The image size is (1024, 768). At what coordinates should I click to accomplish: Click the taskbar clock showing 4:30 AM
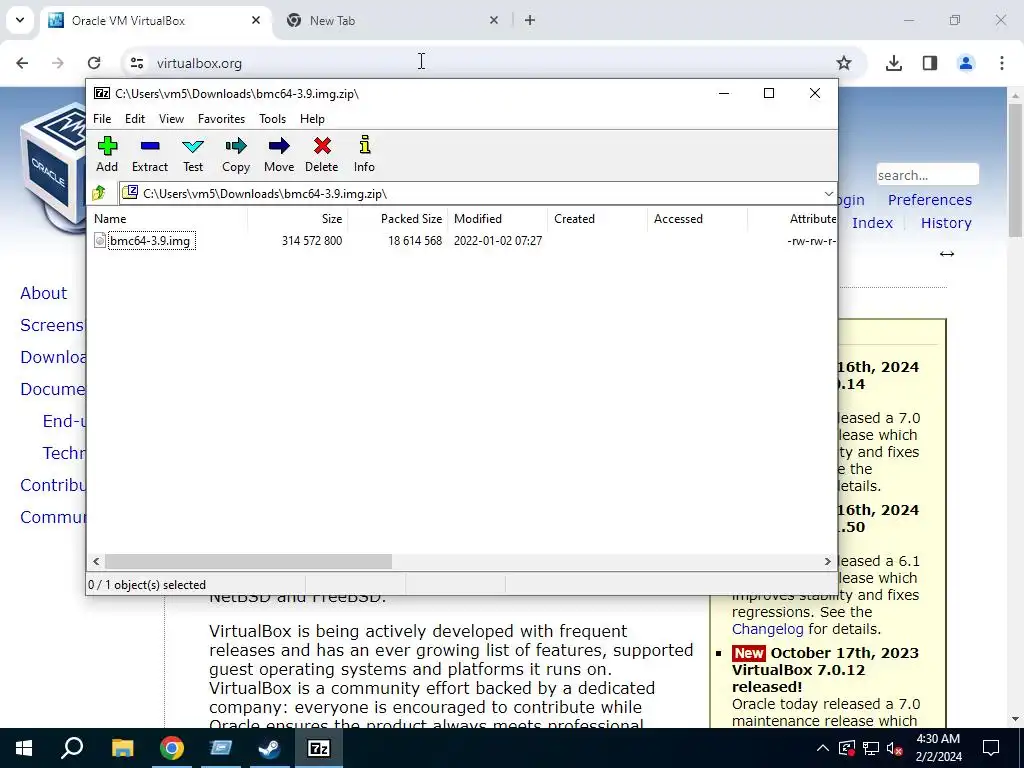(x=938, y=748)
